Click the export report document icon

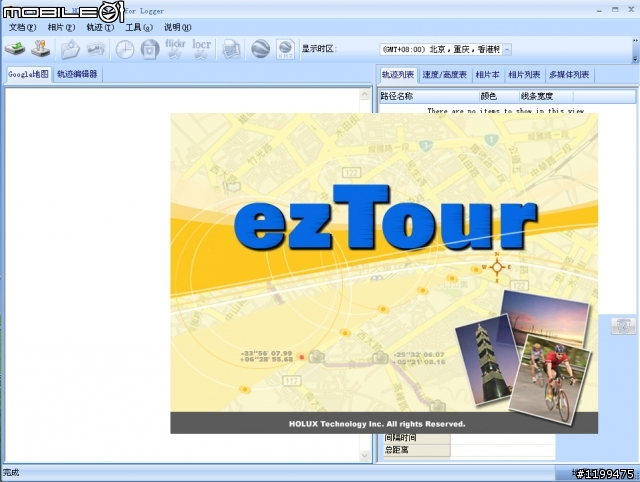click(x=231, y=49)
